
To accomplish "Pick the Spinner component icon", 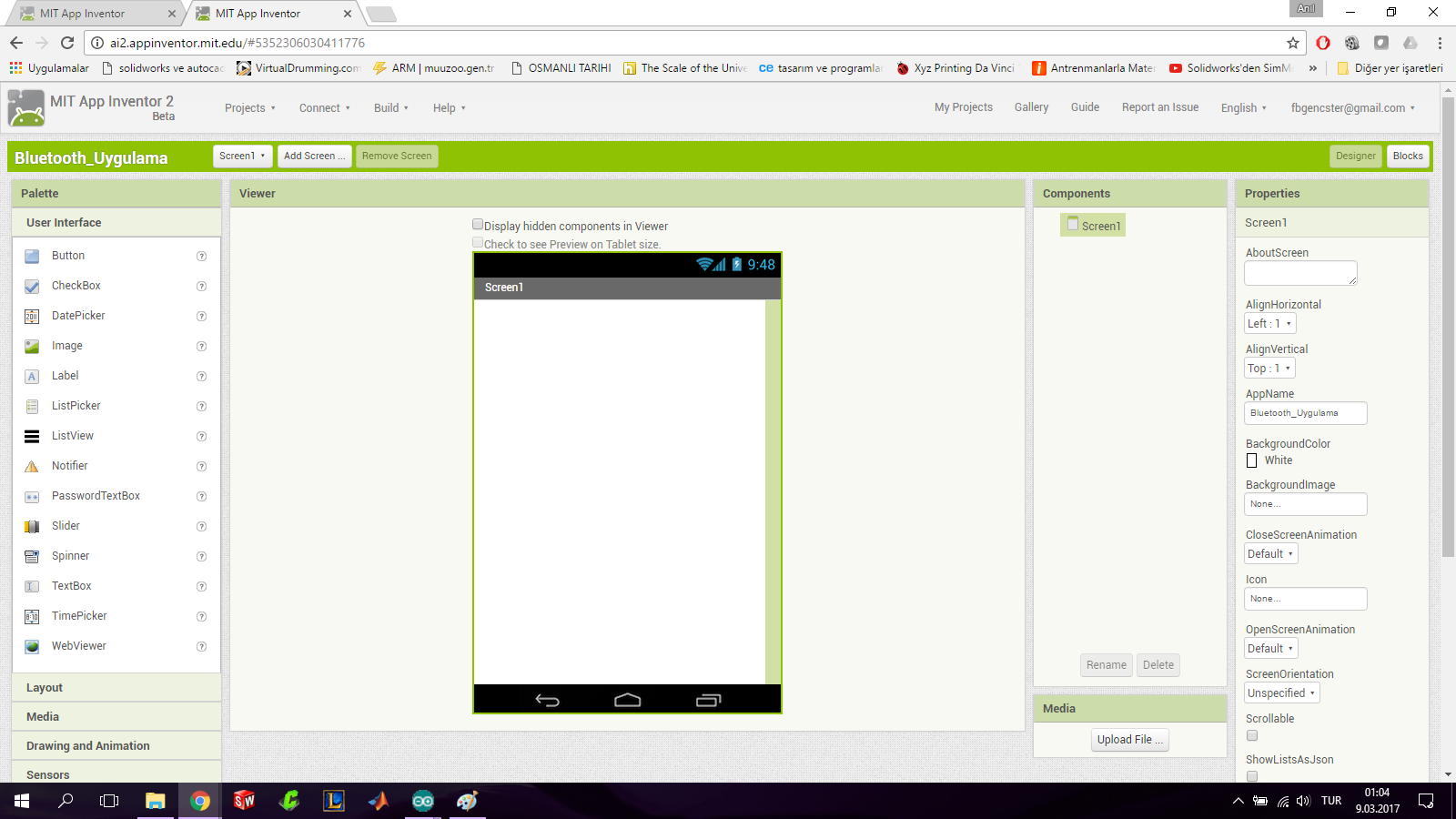I will coord(32,557).
